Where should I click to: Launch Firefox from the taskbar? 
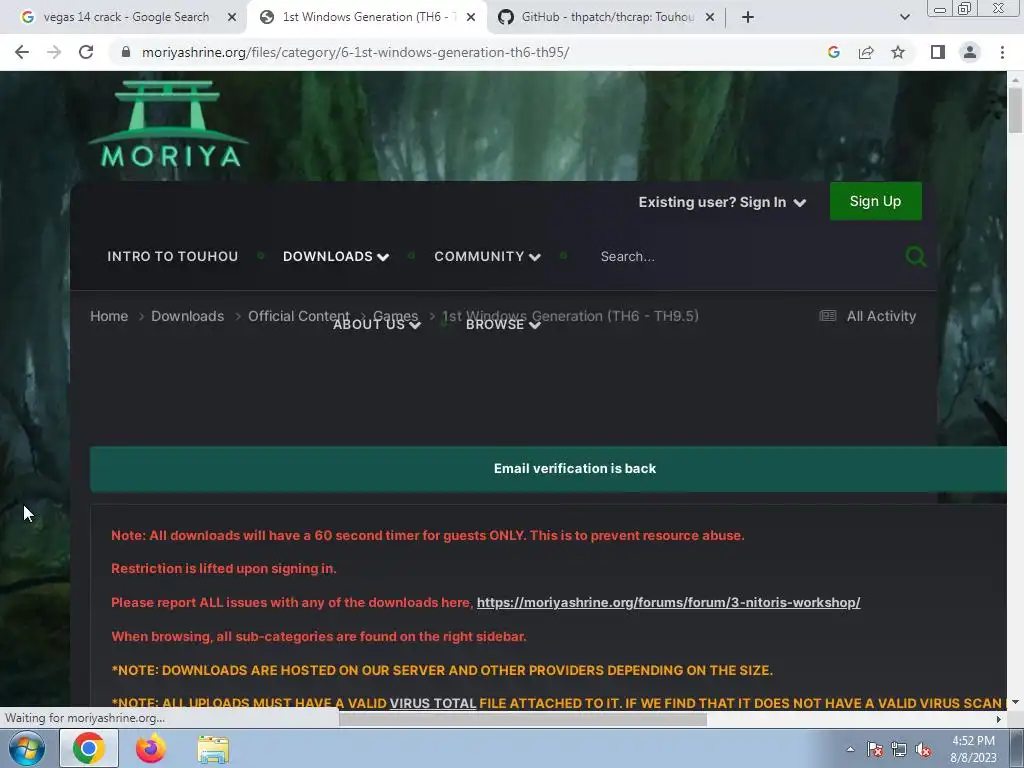tap(151, 748)
